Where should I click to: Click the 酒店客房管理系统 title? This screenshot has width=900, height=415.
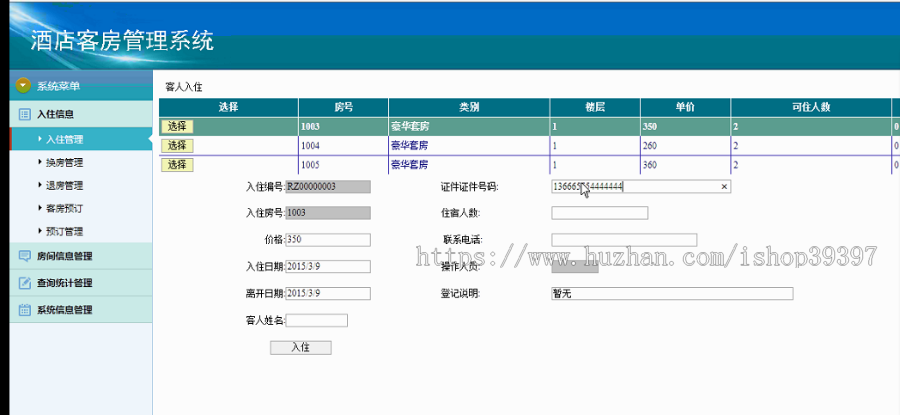coord(122,41)
